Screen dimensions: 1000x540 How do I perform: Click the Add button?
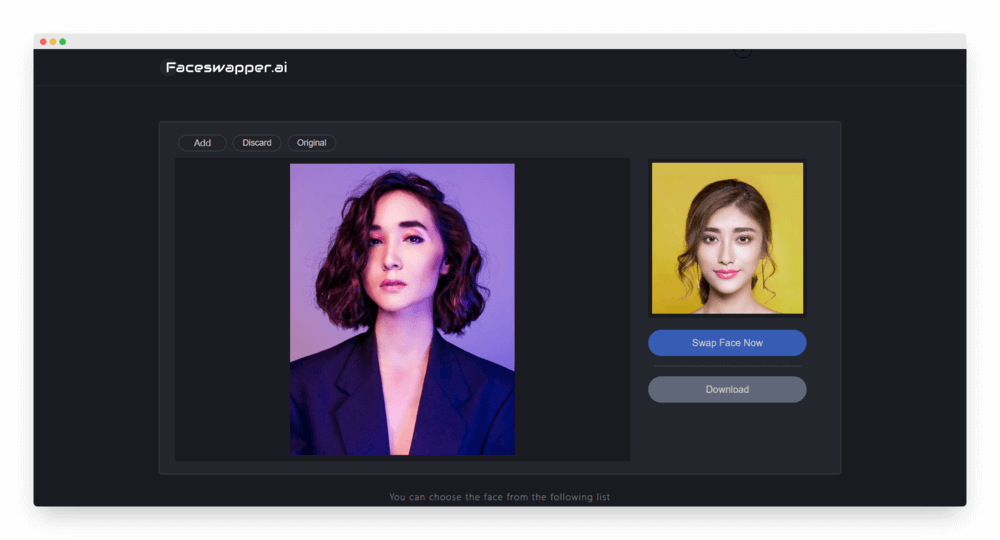tap(202, 143)
